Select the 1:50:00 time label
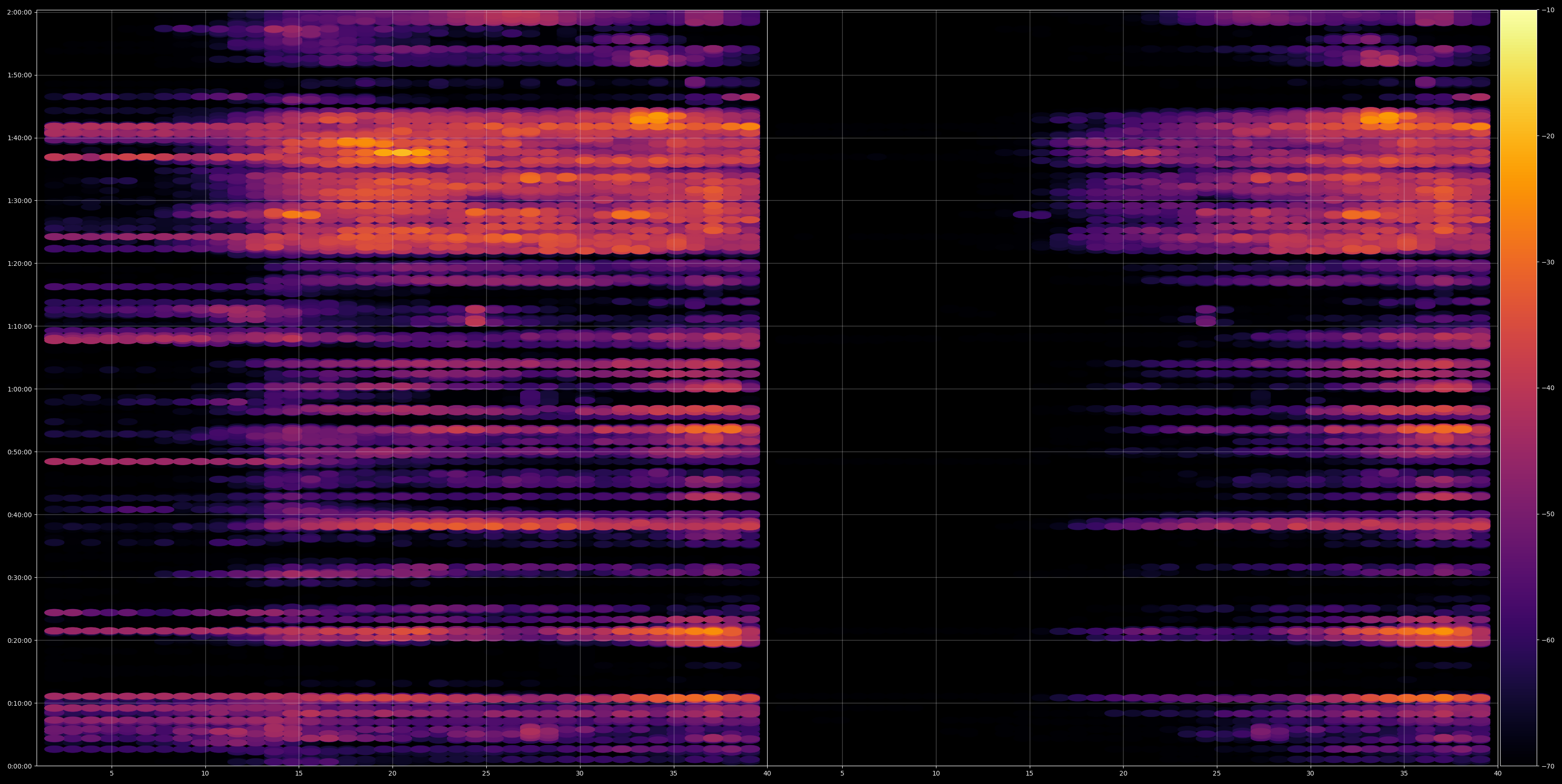The height and width of the screenshot is (784, 1562). [20, 75]
